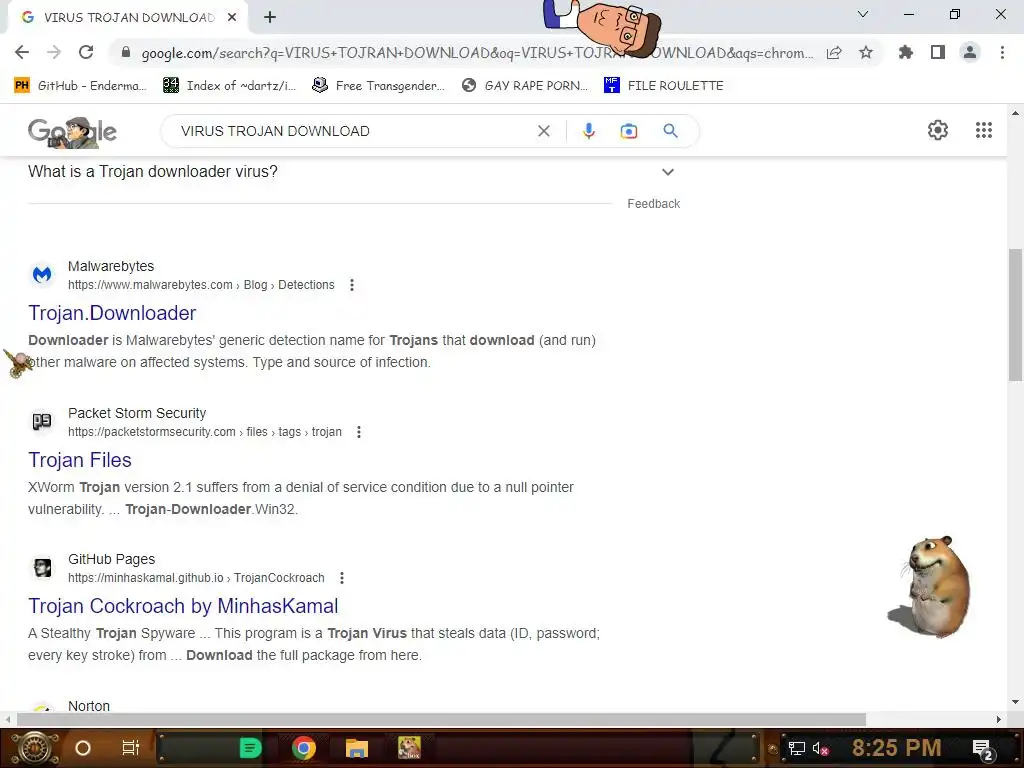Click the Norton result site name
Image resolution: width=1024 pixels, height=768 pixels.
click(89, 706)
